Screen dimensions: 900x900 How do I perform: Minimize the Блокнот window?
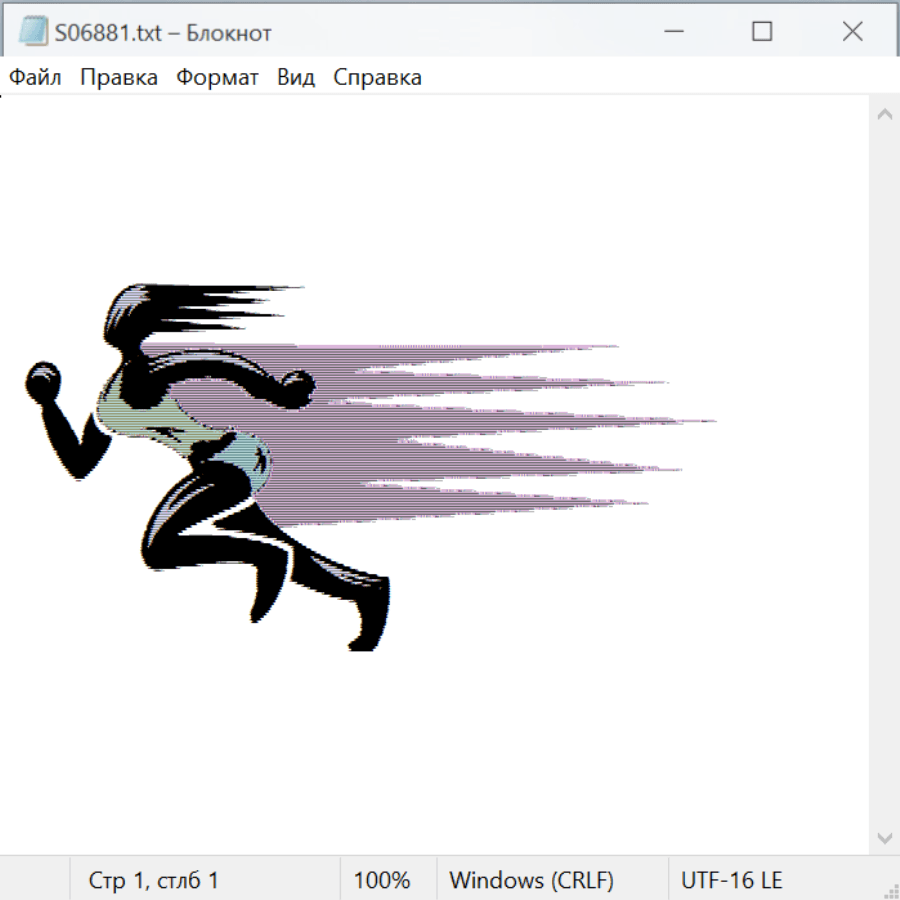(673, 32)
